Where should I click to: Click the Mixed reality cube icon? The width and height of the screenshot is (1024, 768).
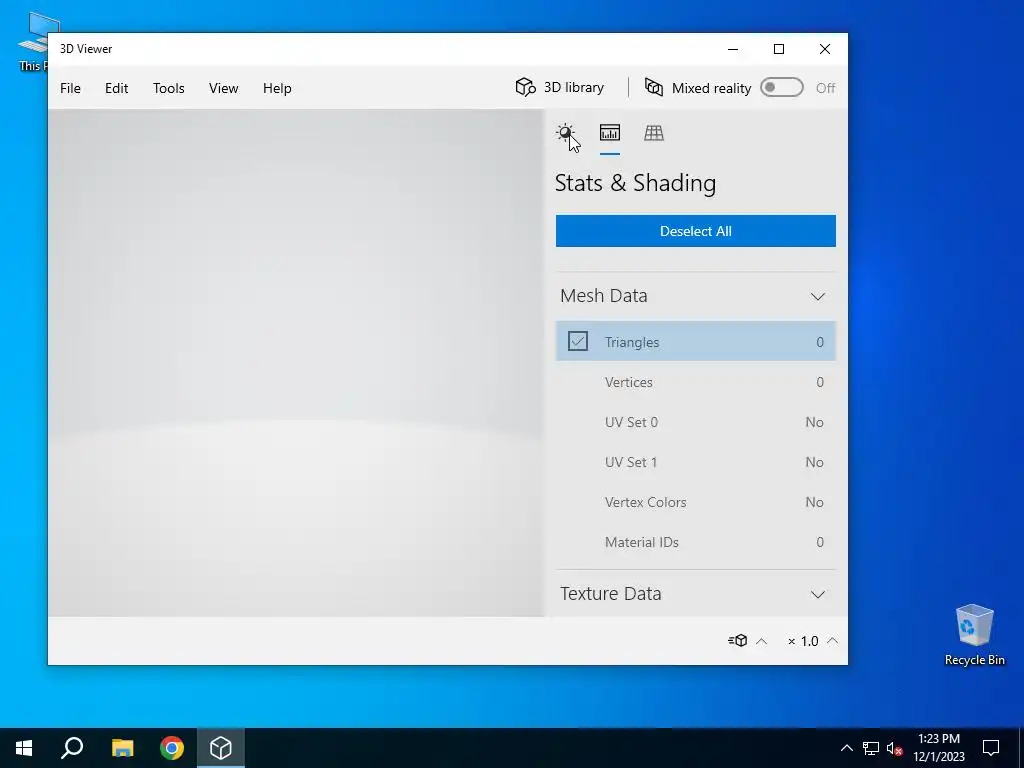654,88
